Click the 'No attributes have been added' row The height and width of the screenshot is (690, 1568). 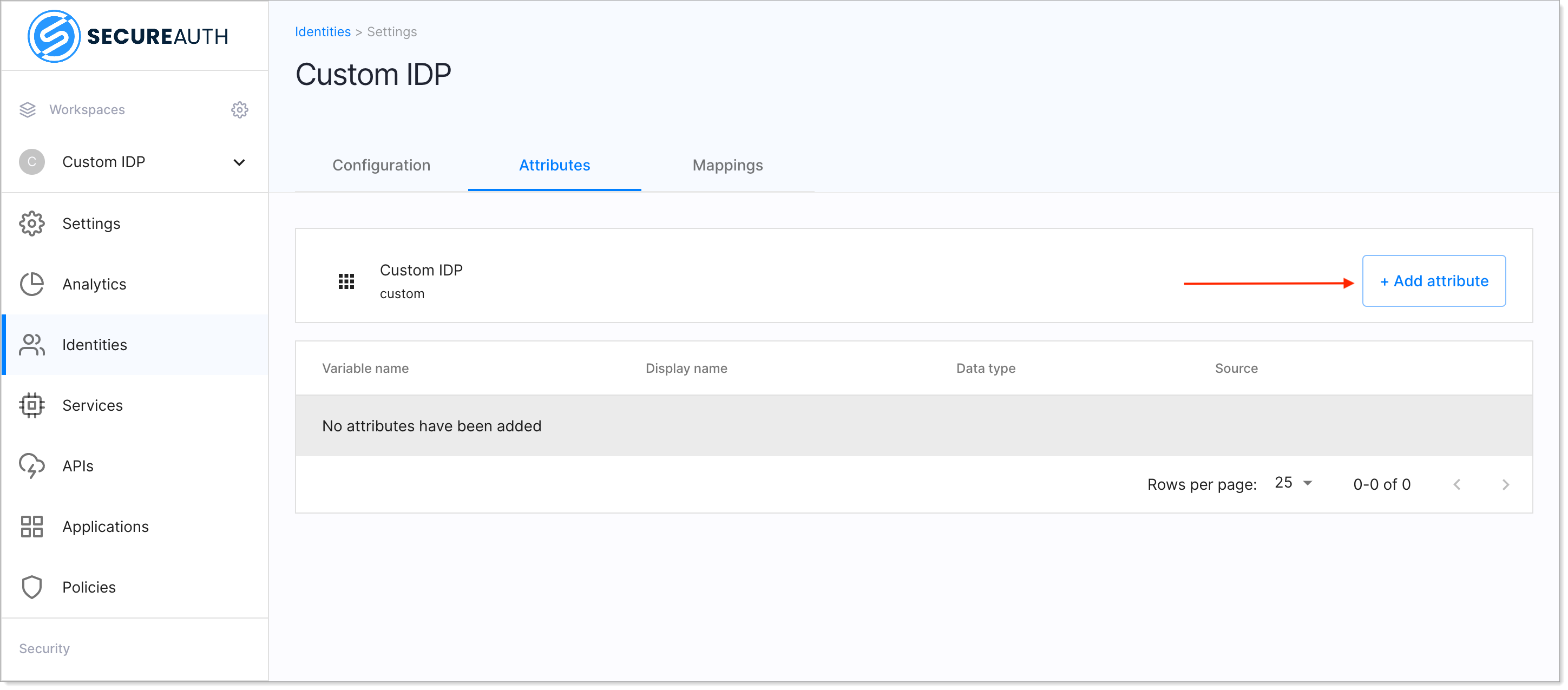pos(914,426)
